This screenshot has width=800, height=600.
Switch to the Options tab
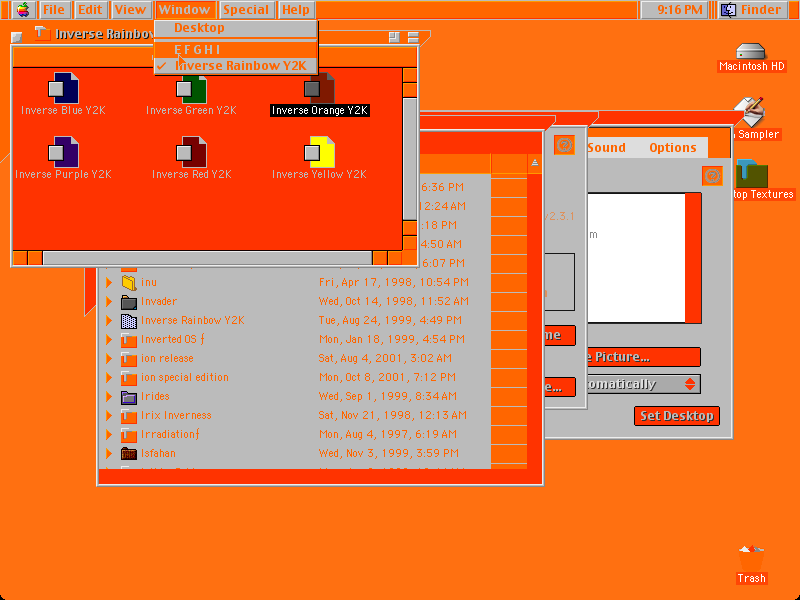coord(672,147)
